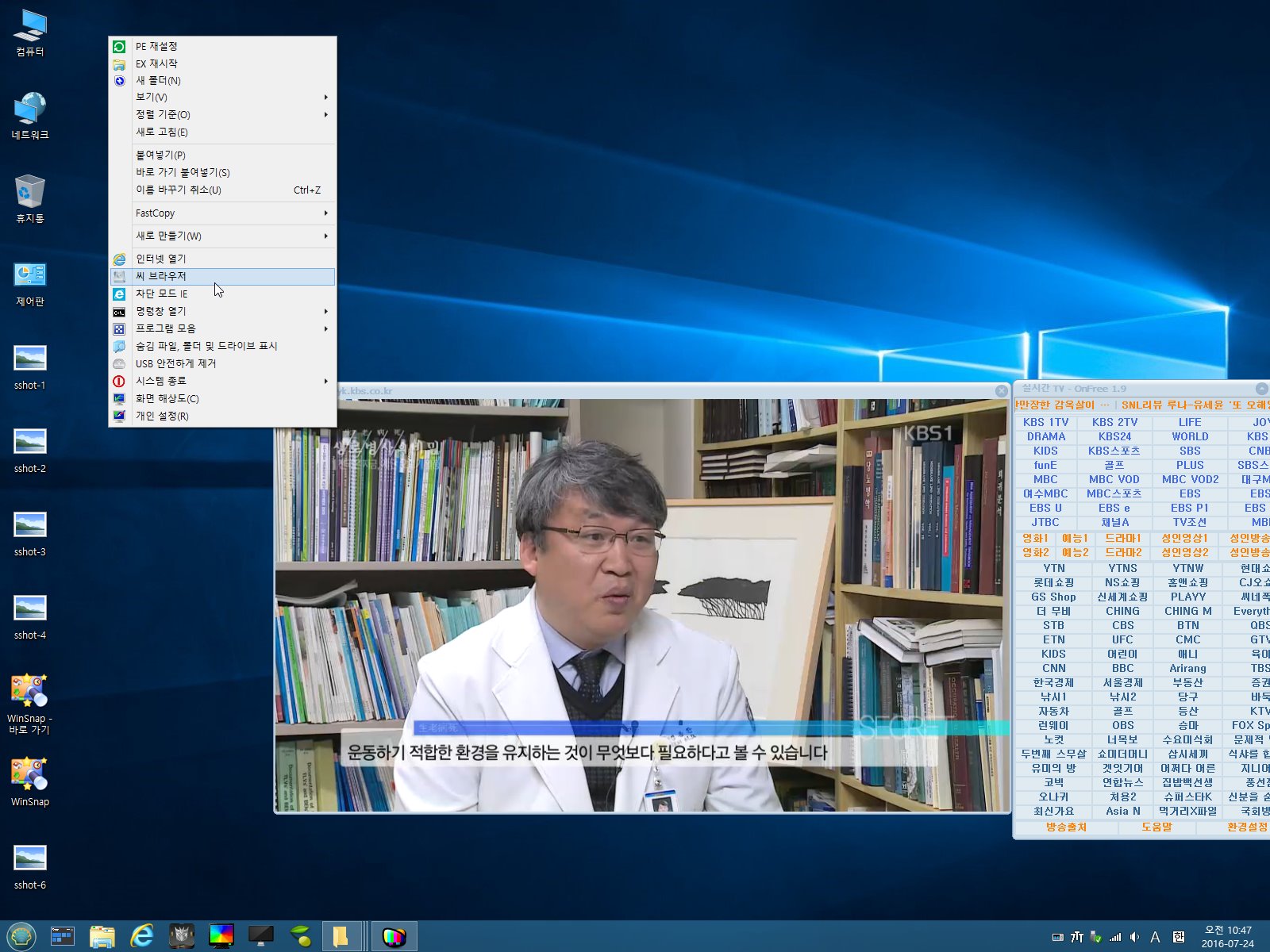Screen dimensions: 1270x952
Task: Select the orange 드라마2 channel
Action: pyautogui.click(x=1123, y=552)
